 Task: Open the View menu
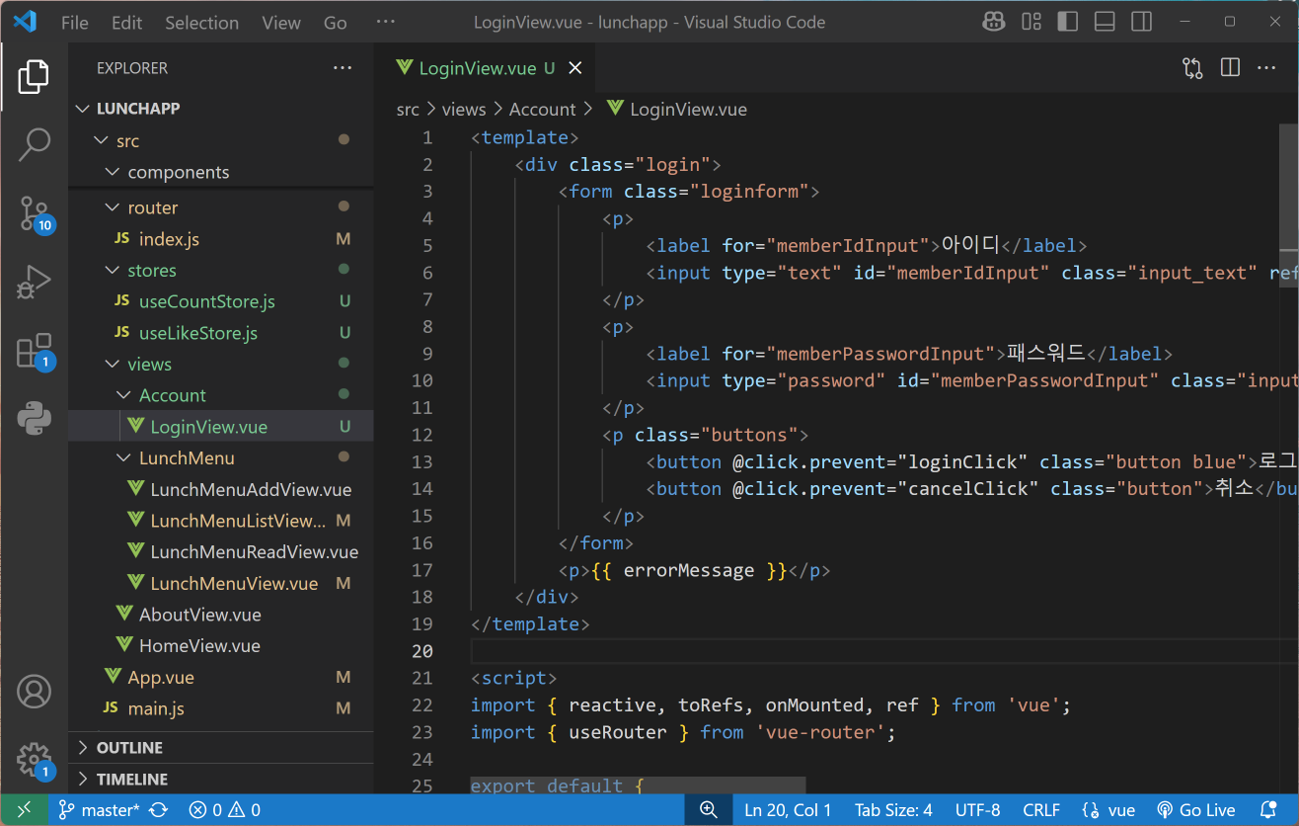point(281,22)
